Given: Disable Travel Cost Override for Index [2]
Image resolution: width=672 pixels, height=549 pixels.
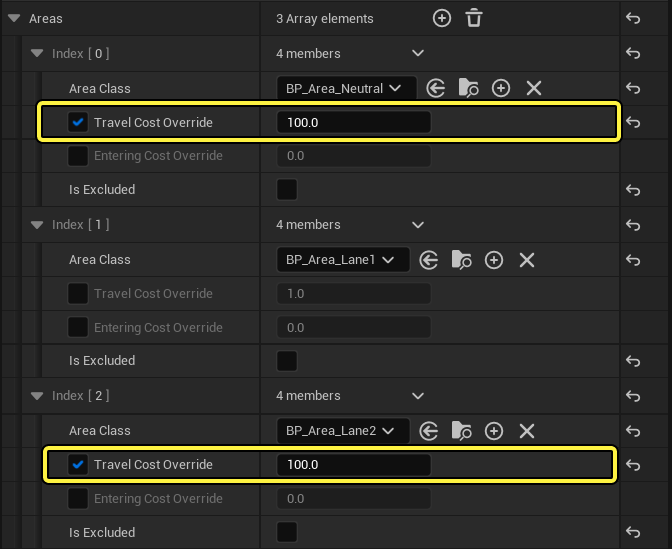Looking at the screenshot, I should tap(78, 465).
